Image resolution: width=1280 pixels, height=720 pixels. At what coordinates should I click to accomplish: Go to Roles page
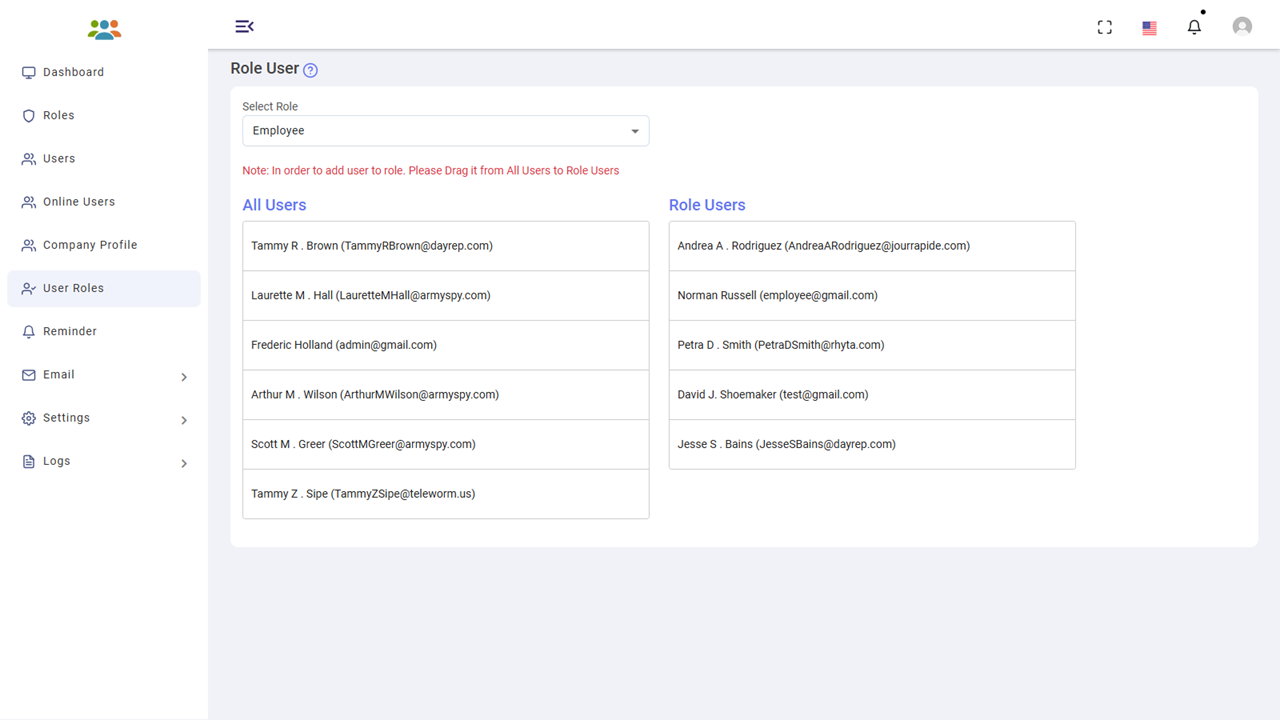[59, 116]
